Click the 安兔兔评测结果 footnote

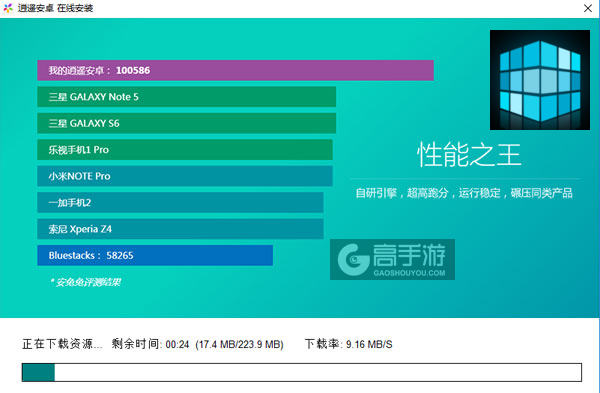click(x=86, y=282)
